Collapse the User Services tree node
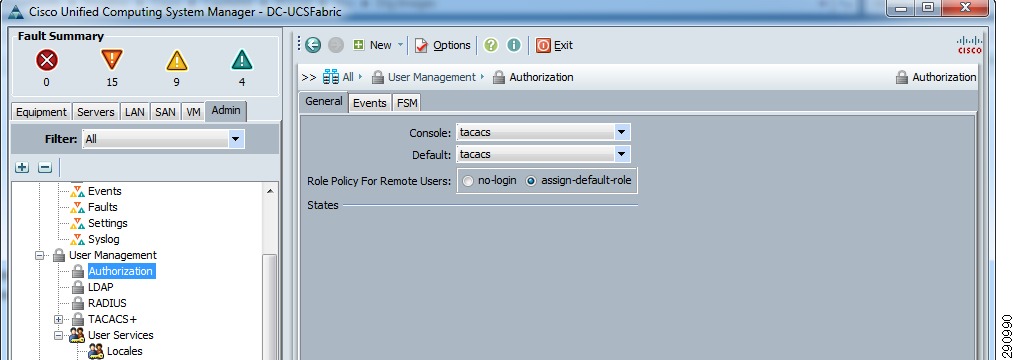The image size is (1013, 360). tap(58, 335)
